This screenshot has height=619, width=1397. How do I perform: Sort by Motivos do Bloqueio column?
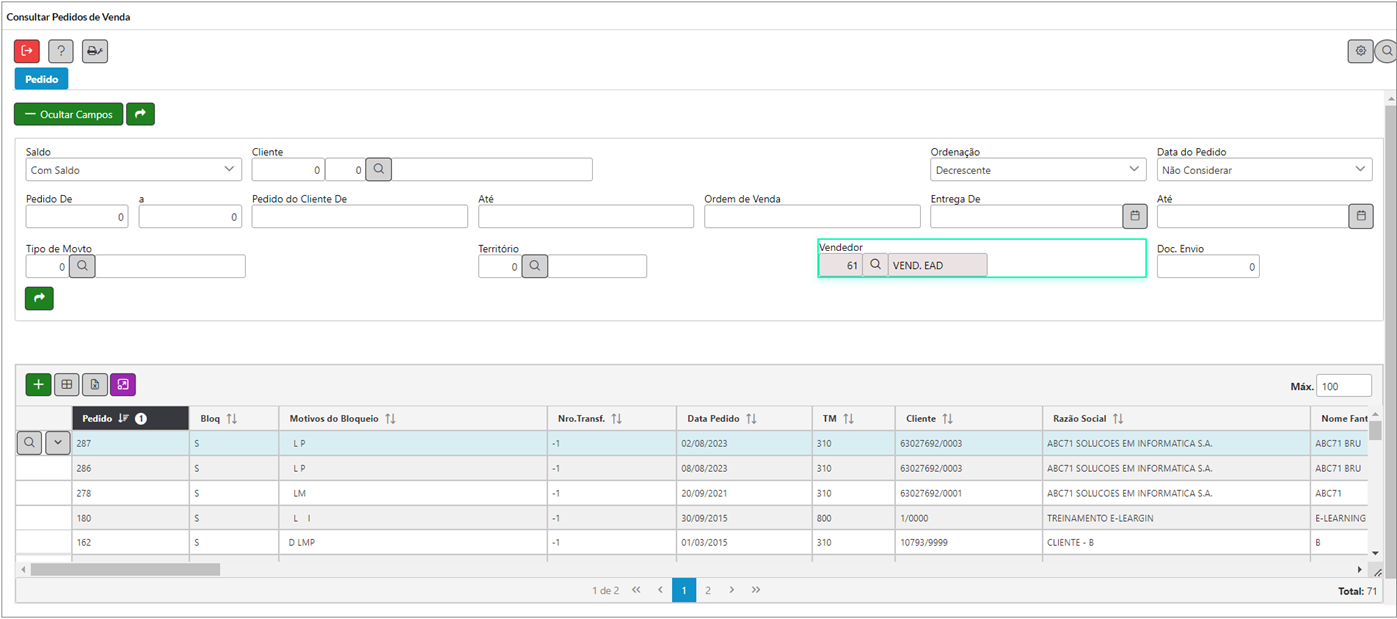413,419
